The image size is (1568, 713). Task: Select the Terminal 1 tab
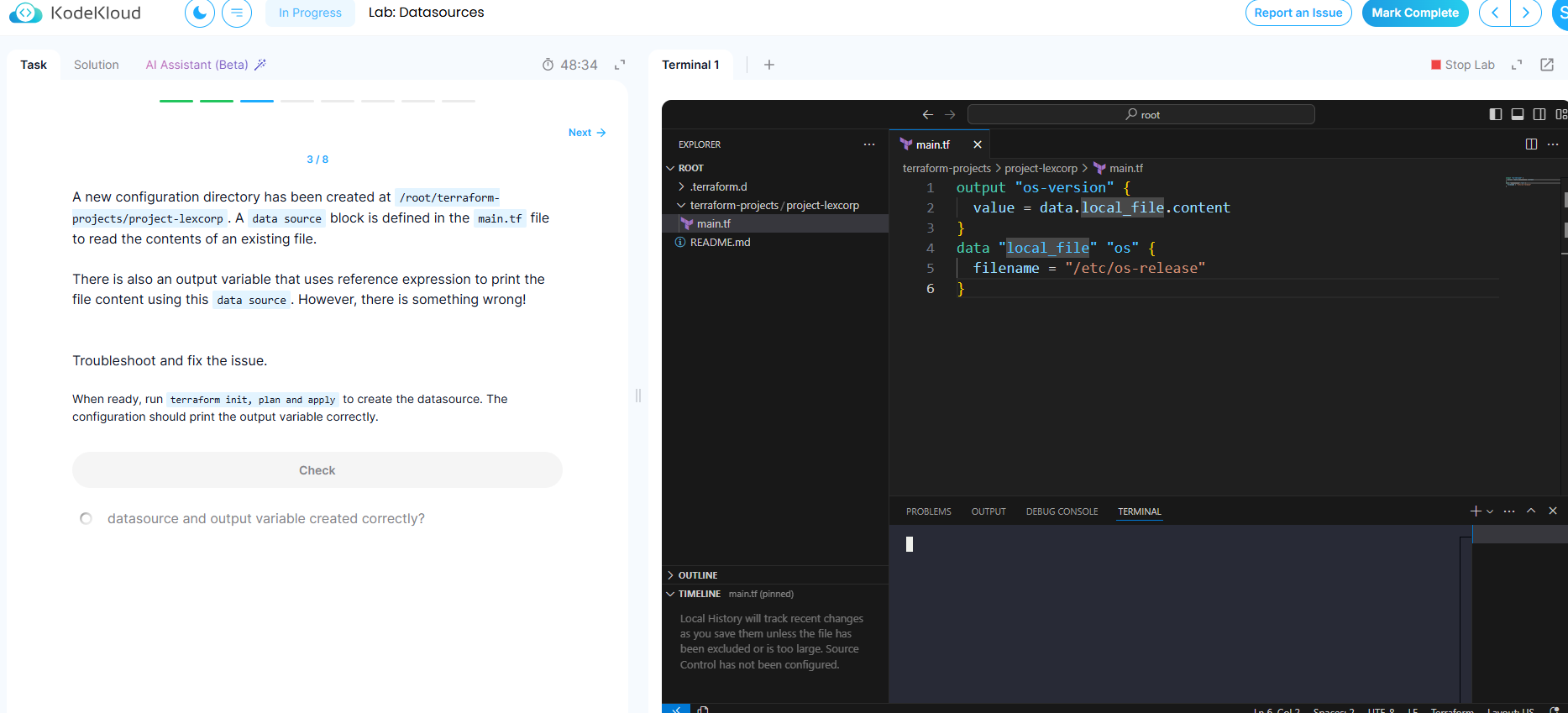[x=690, y=65]
